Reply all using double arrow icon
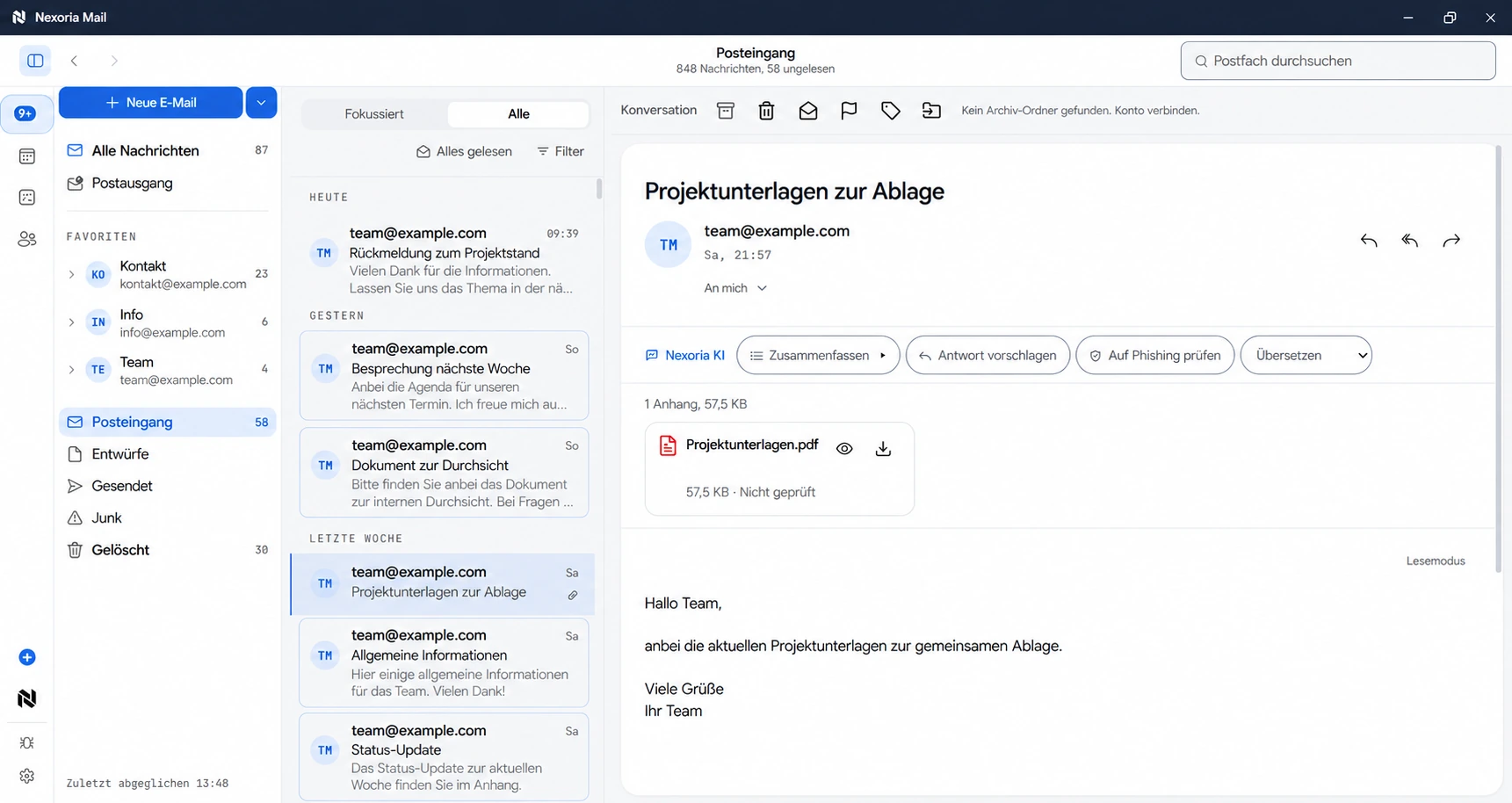The width and height of the screenshot is (1512, 803). pos(1410,241)
